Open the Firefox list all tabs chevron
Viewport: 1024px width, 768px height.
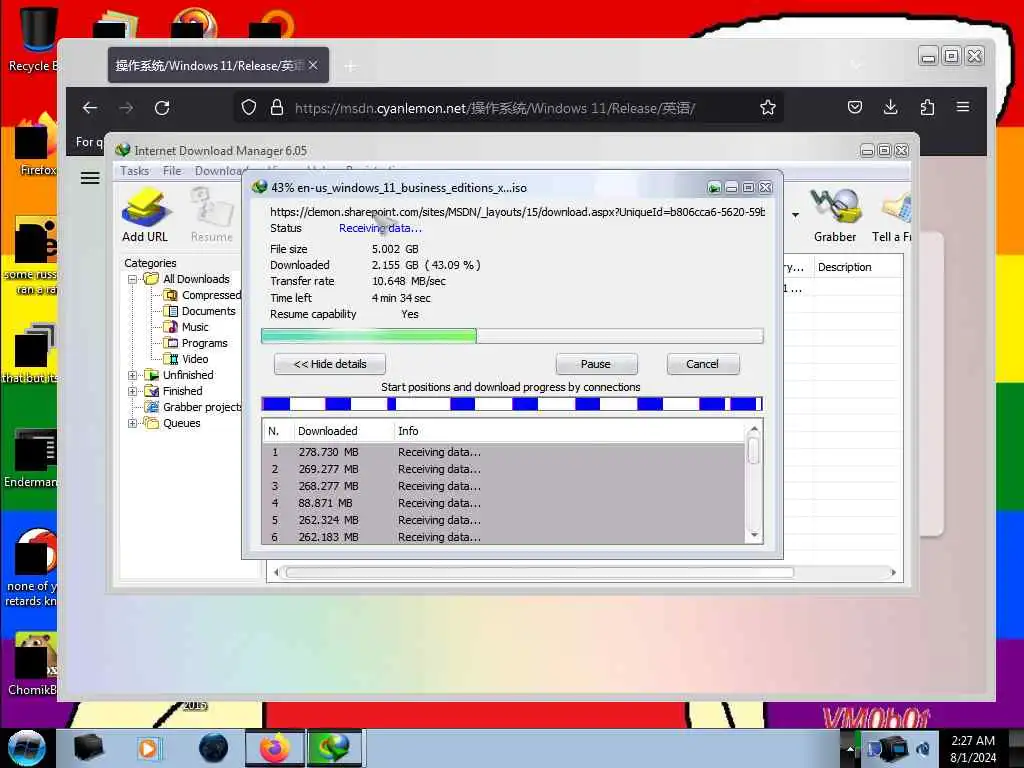tap(856, 65)
